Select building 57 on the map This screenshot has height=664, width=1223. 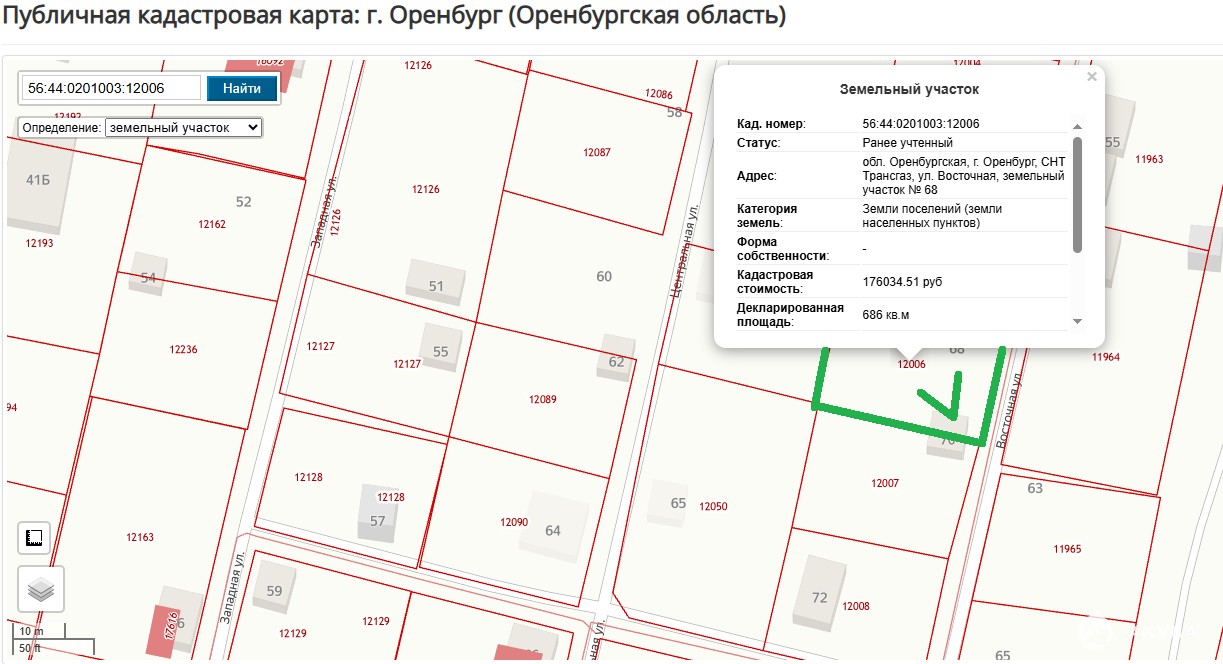378,514
